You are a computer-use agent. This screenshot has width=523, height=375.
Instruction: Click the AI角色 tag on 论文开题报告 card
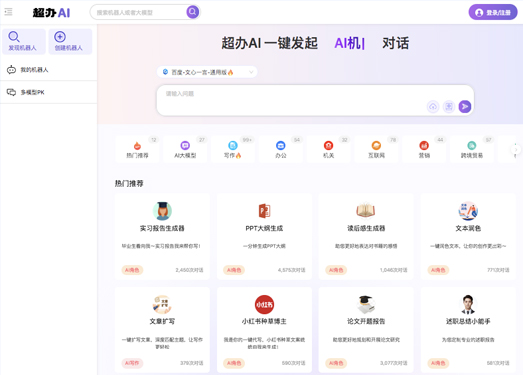pyautogui.click(x=336, y=363)
